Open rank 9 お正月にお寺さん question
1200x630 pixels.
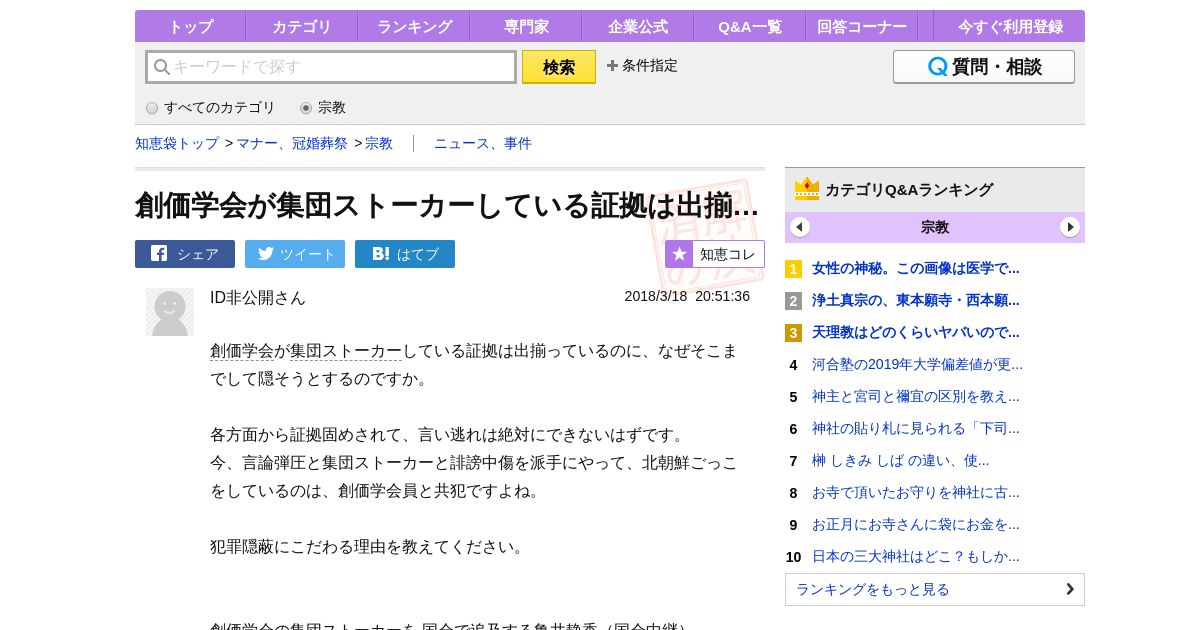point(915,524)
